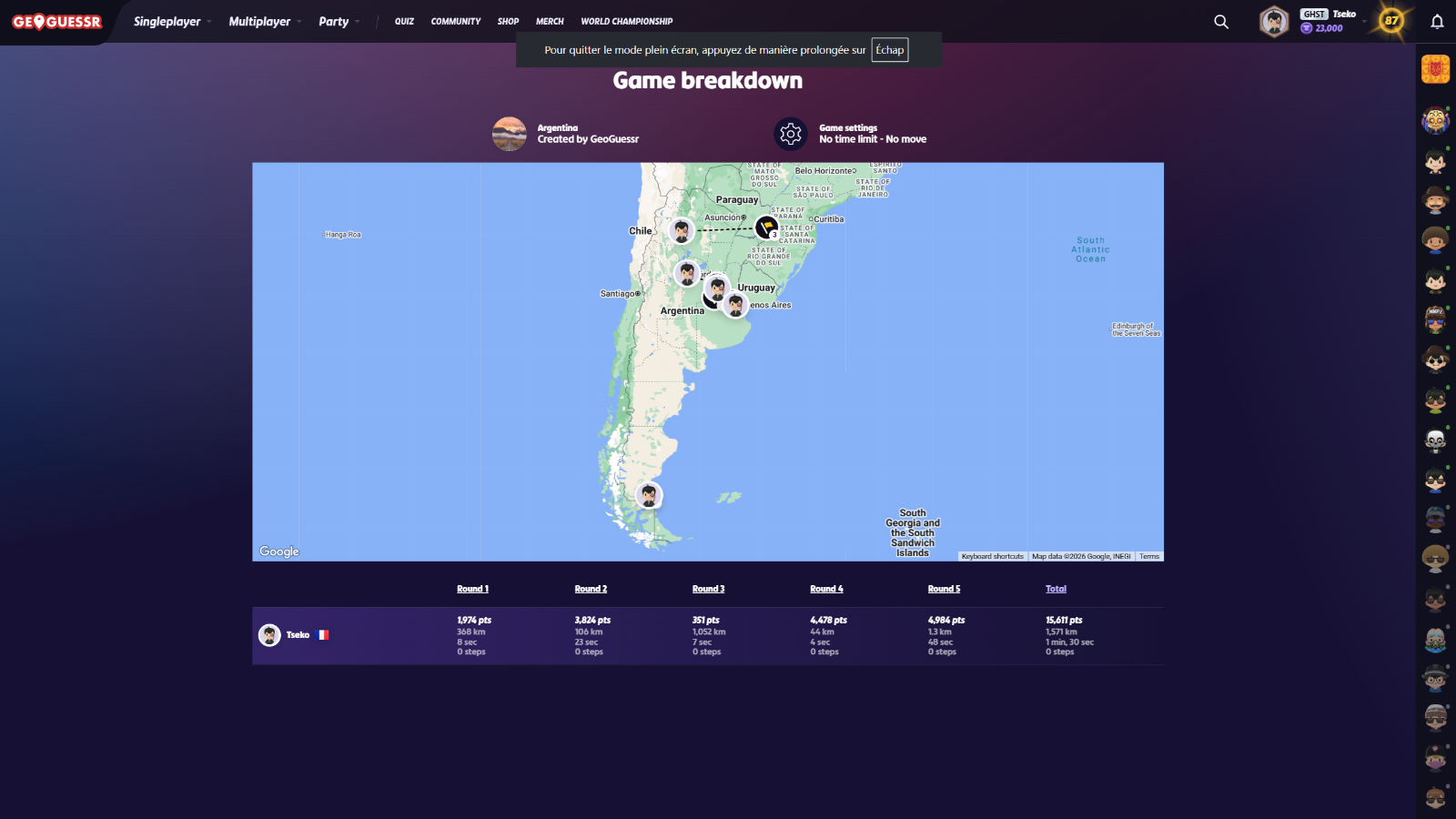Viewport: 1456px width, 819px height.
Task: Expand the Singleplayer dropdown menu
Action: tap(172, 22)
